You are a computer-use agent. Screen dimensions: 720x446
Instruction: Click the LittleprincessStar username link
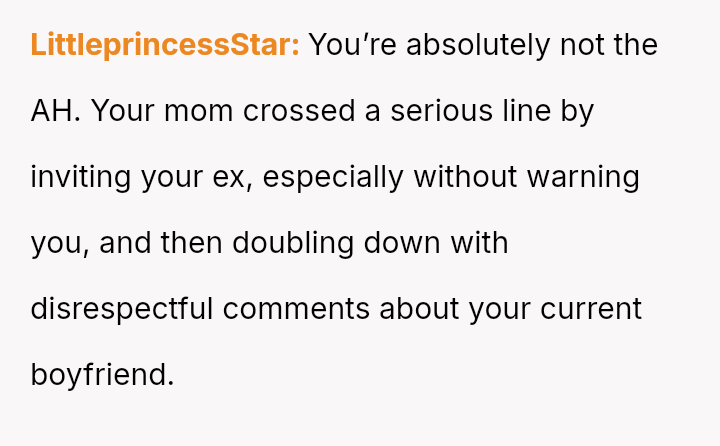tap(165, 46)
